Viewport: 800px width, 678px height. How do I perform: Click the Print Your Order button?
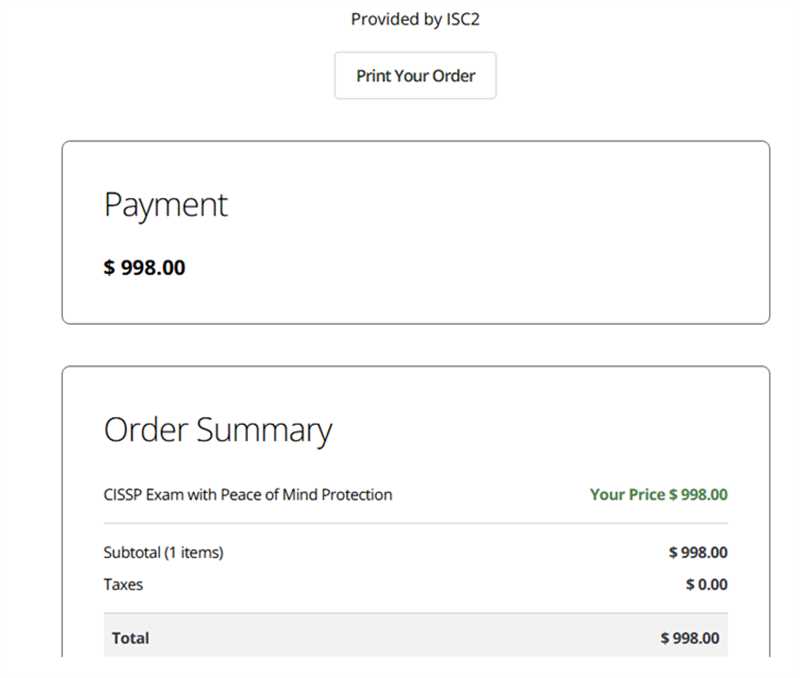(x=415, y=76)
